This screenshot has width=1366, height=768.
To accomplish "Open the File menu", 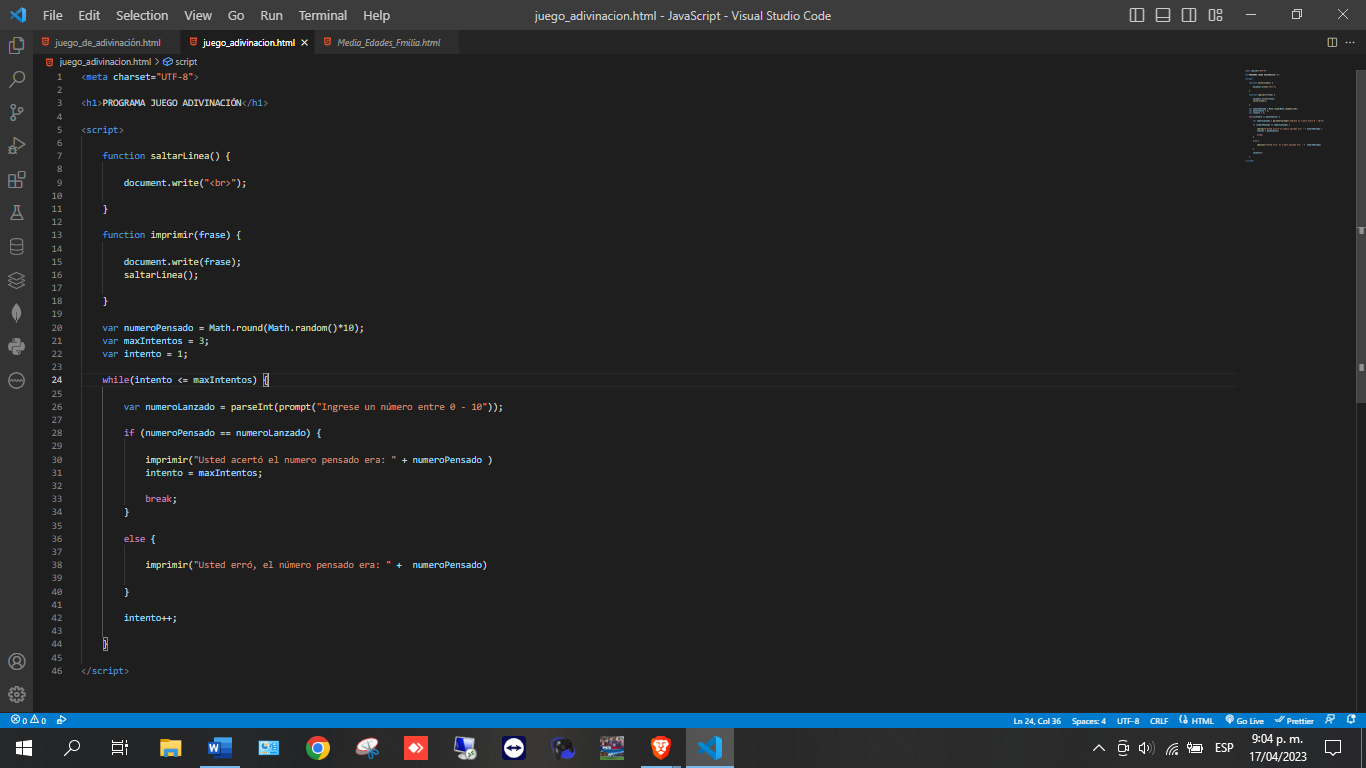I will tap(52, 15).
